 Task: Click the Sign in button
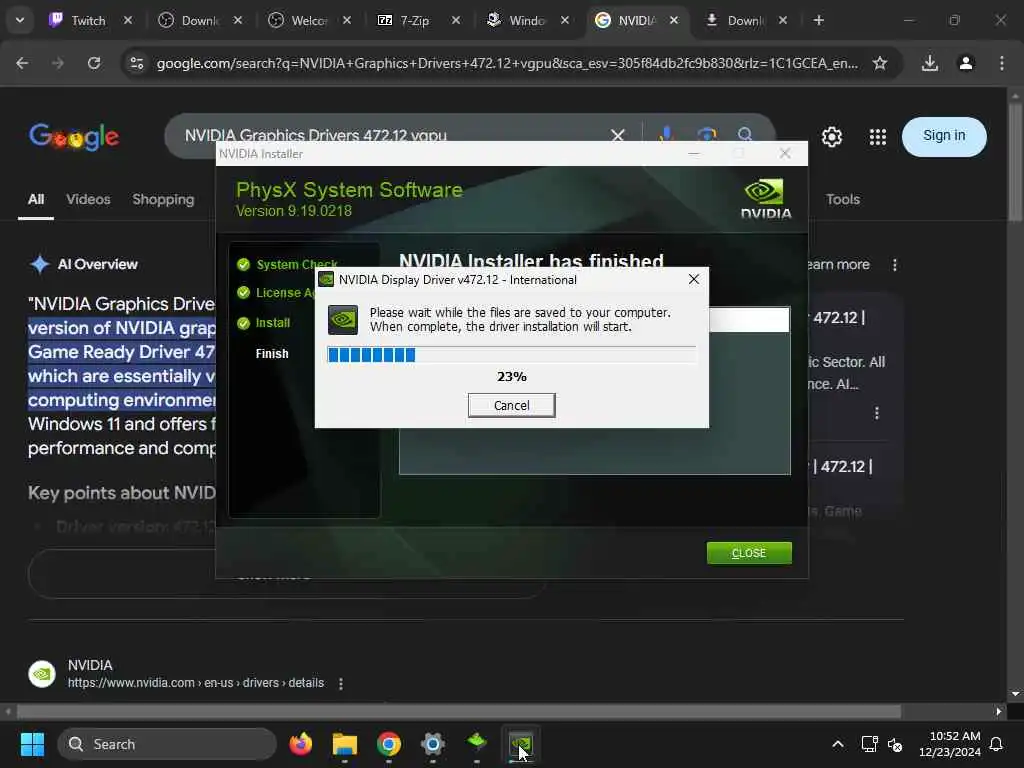point(944,136)
